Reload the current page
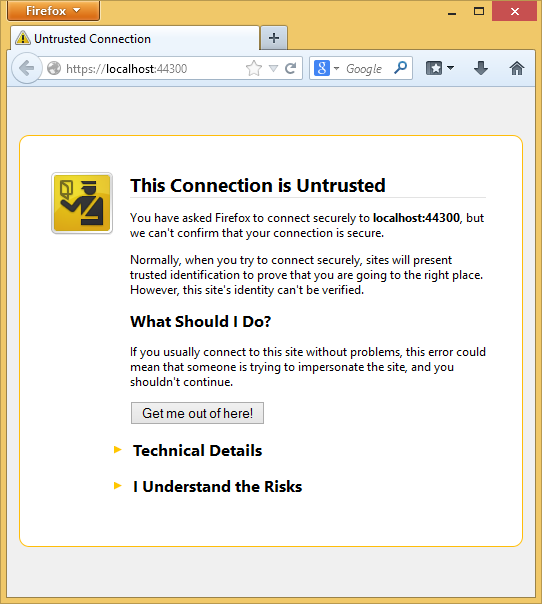The image size is (542, 604). (290, 68)
